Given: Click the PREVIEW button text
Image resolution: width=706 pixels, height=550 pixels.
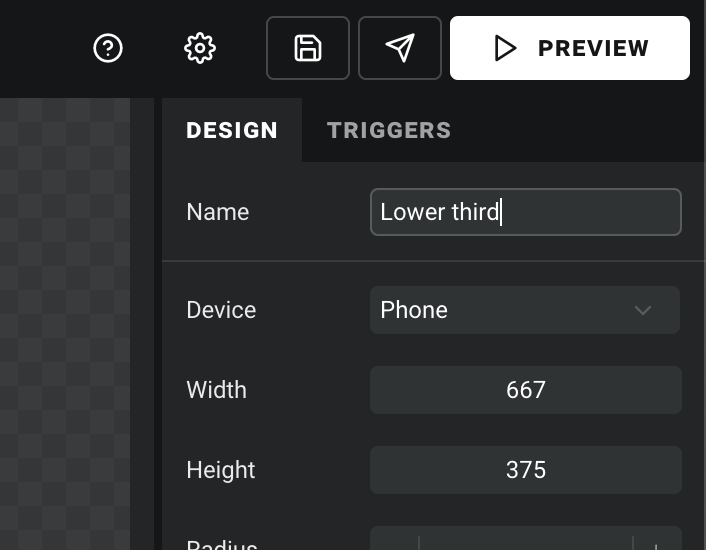Looking at the screenshot, I should (x=593, y=48).
